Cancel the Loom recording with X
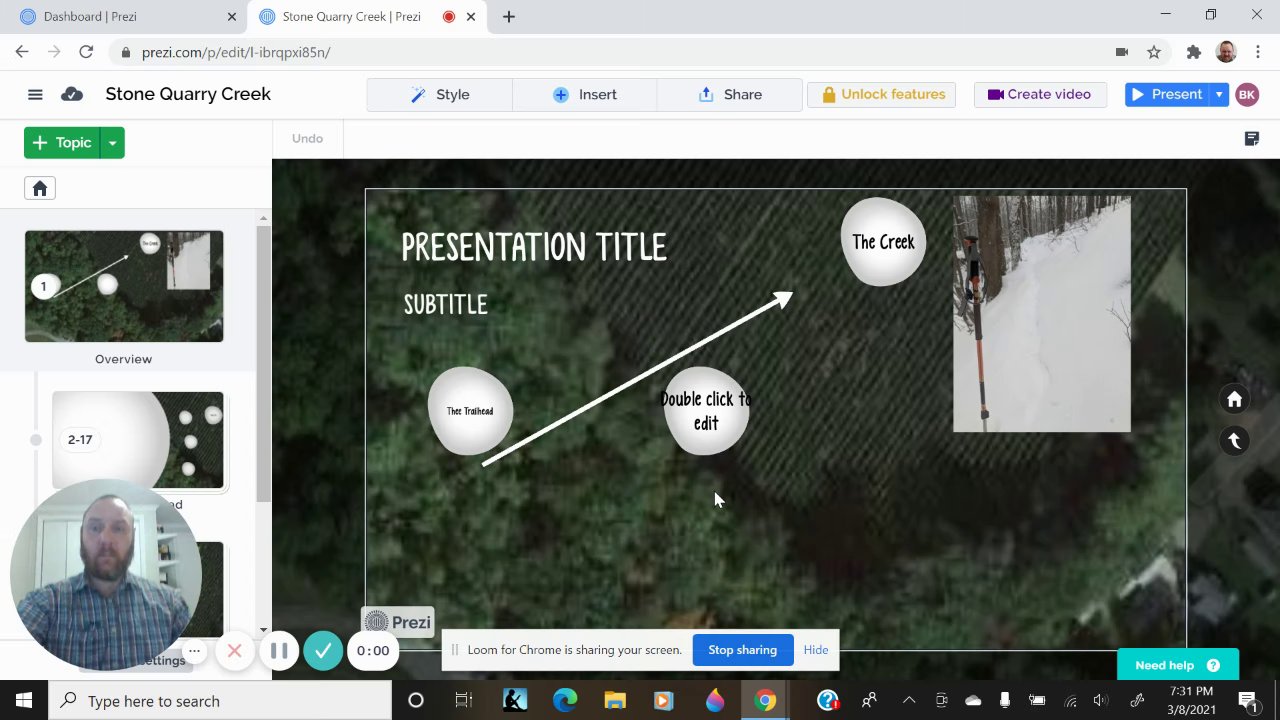1280x720 pixels. [x=234, y=651]
